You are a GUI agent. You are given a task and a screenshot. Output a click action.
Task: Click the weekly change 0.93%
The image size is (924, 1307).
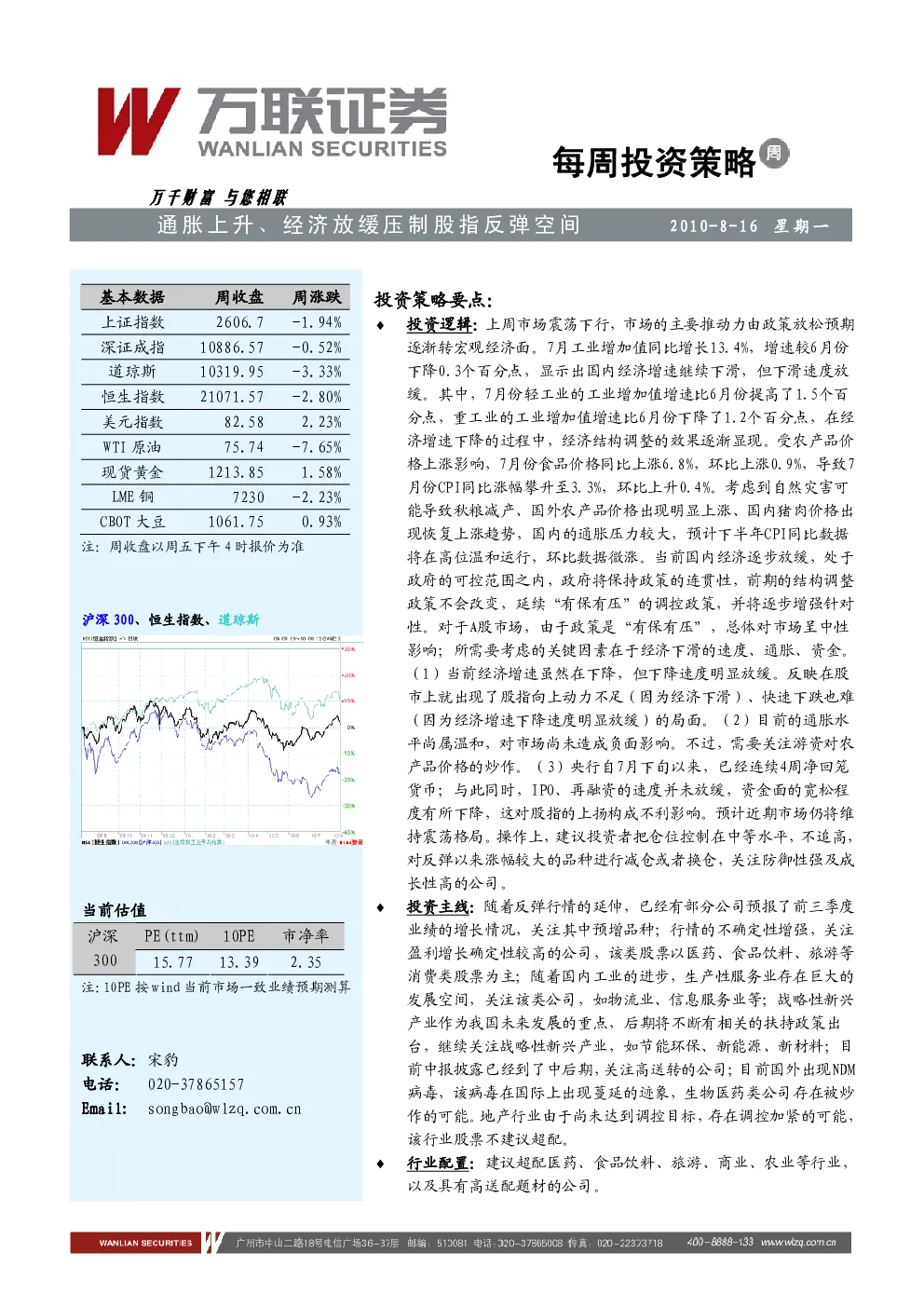321,522
